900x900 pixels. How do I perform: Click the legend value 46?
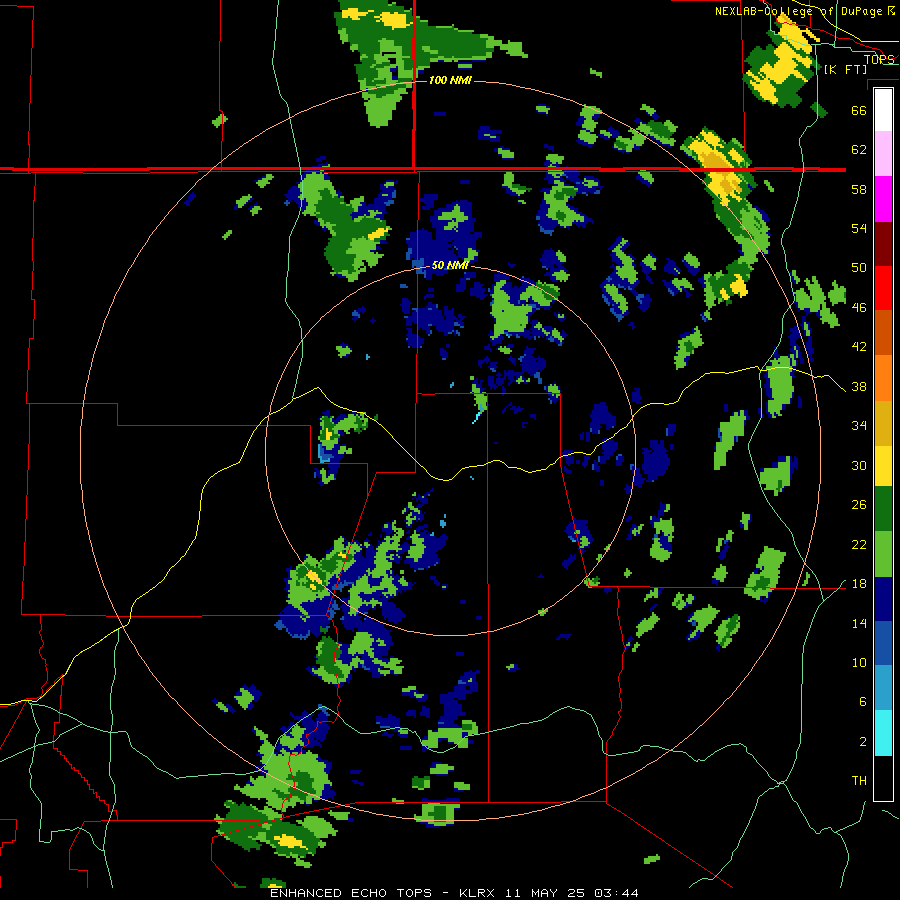point(859,308)
